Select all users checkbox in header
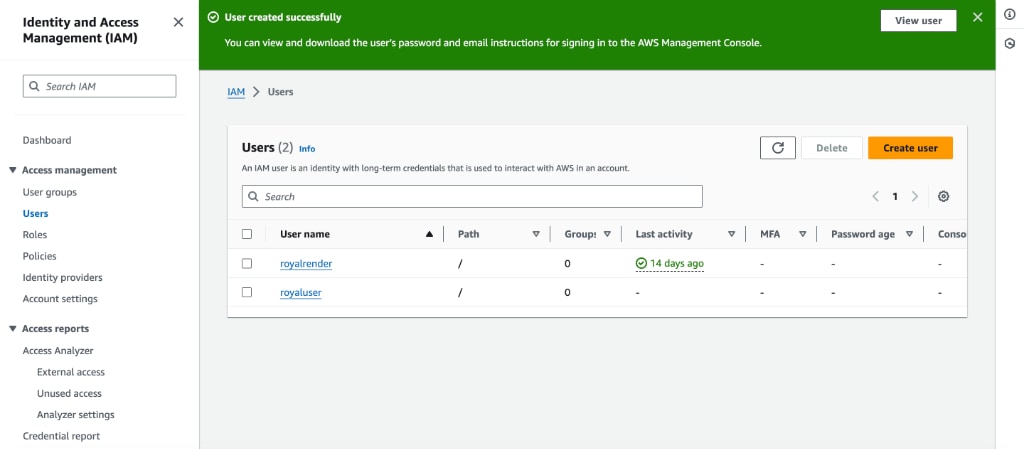 (247, 234)
